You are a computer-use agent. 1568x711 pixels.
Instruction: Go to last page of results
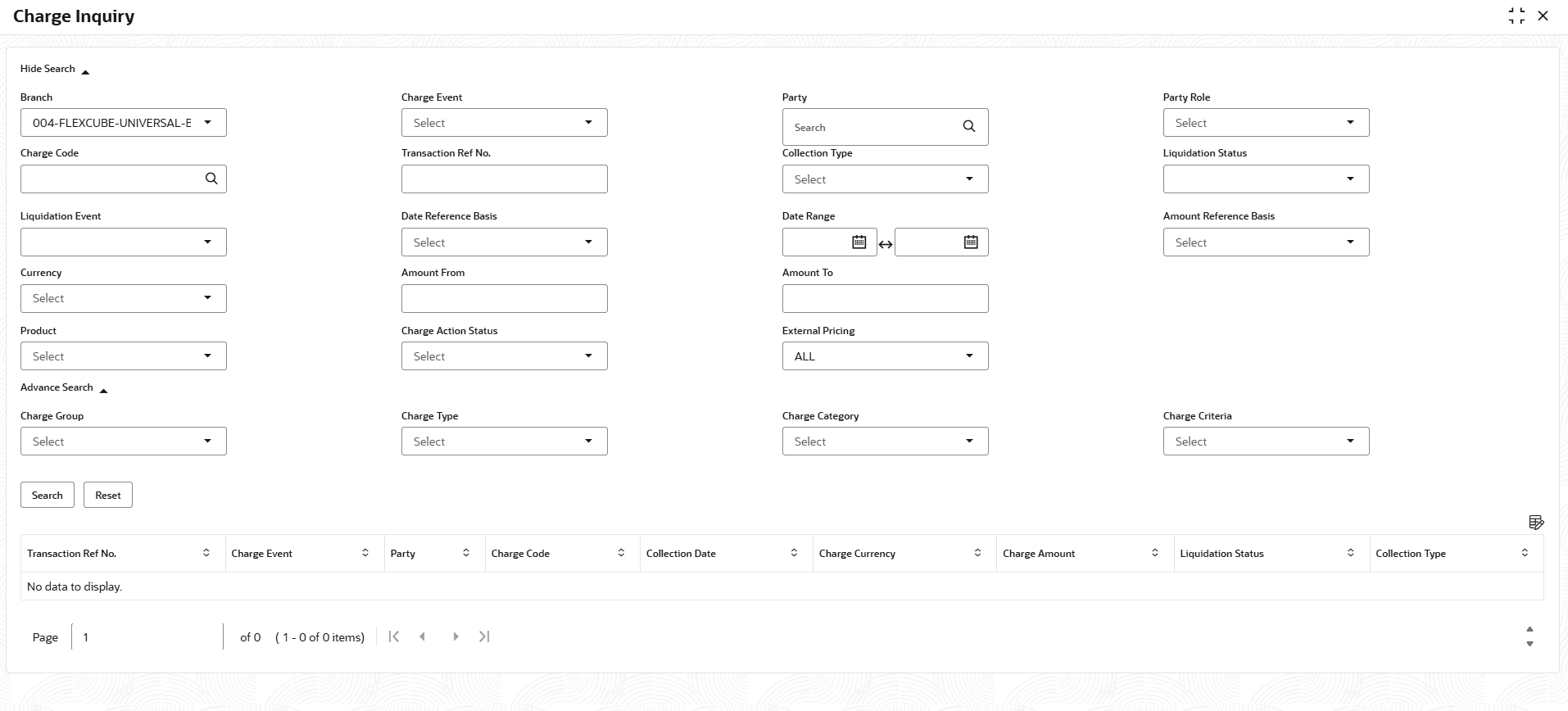484,636
